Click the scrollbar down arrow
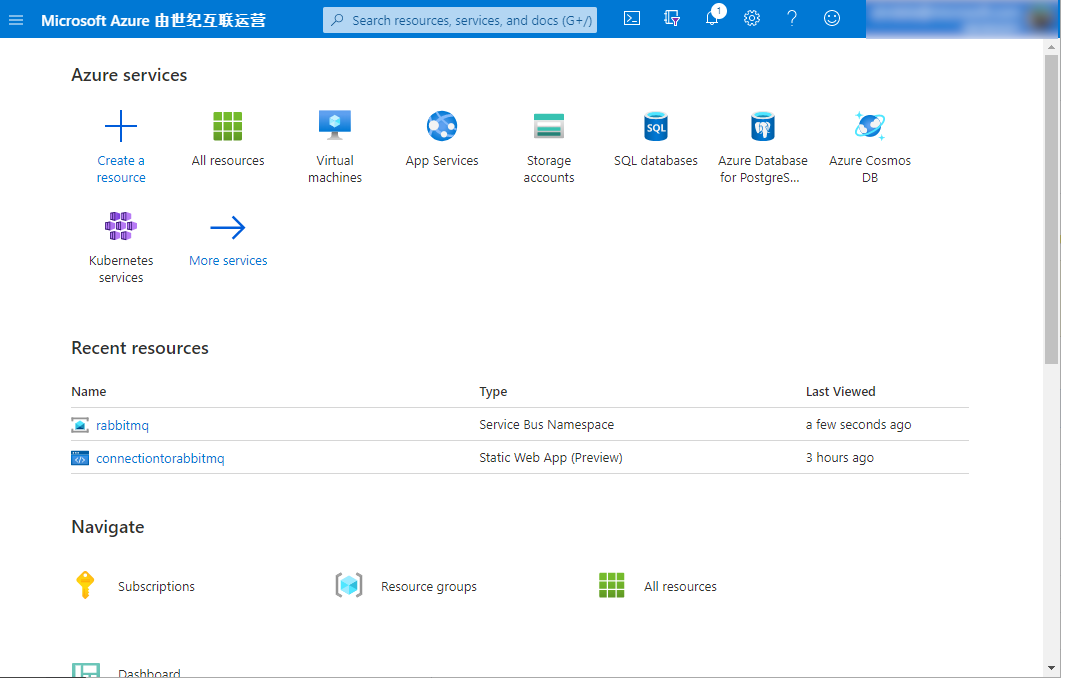1069x678 pixels. point(1051,668)
